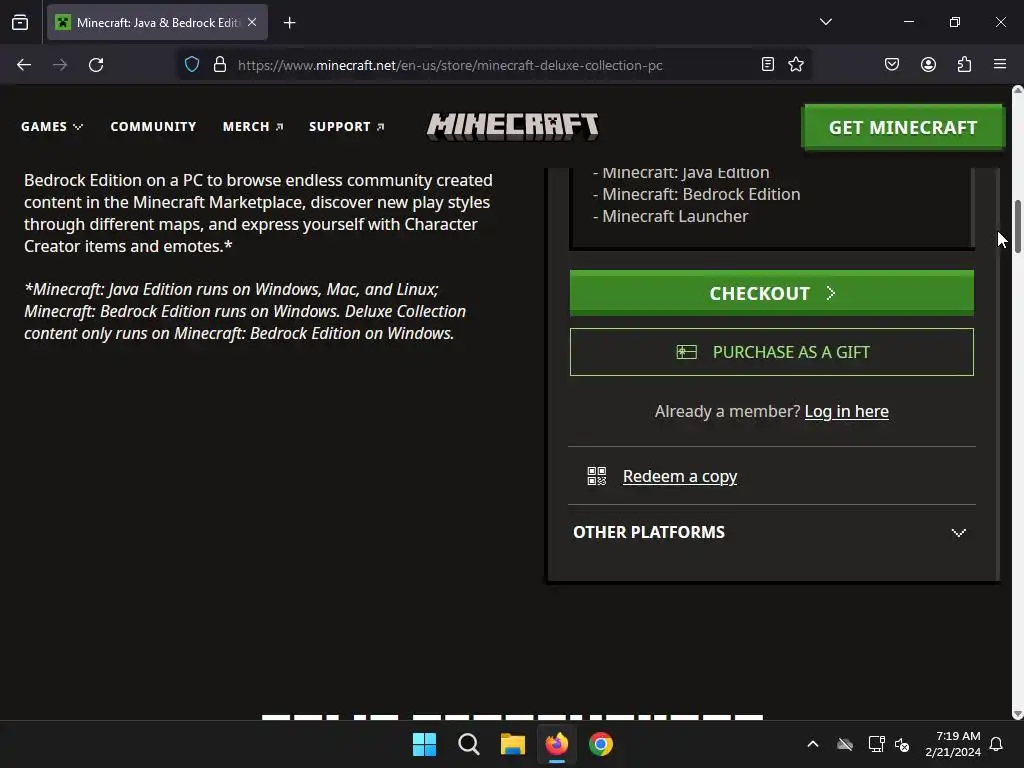This screenshot has height=768, width=1024.
Task: Go back to previous page
Action: pos(24,65)
